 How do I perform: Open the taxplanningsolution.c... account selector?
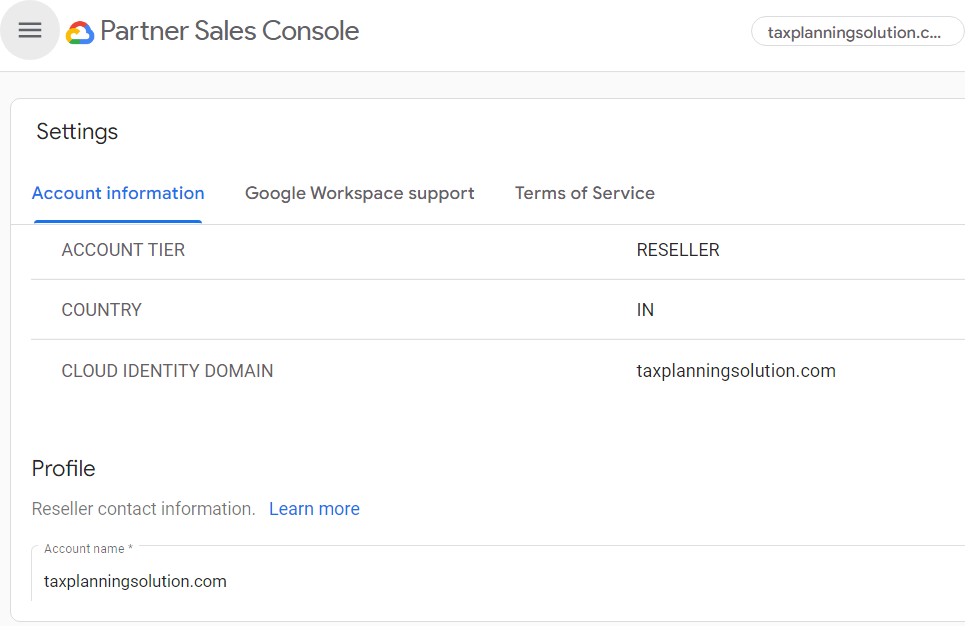pyautogui.click(x=857, y=32)
